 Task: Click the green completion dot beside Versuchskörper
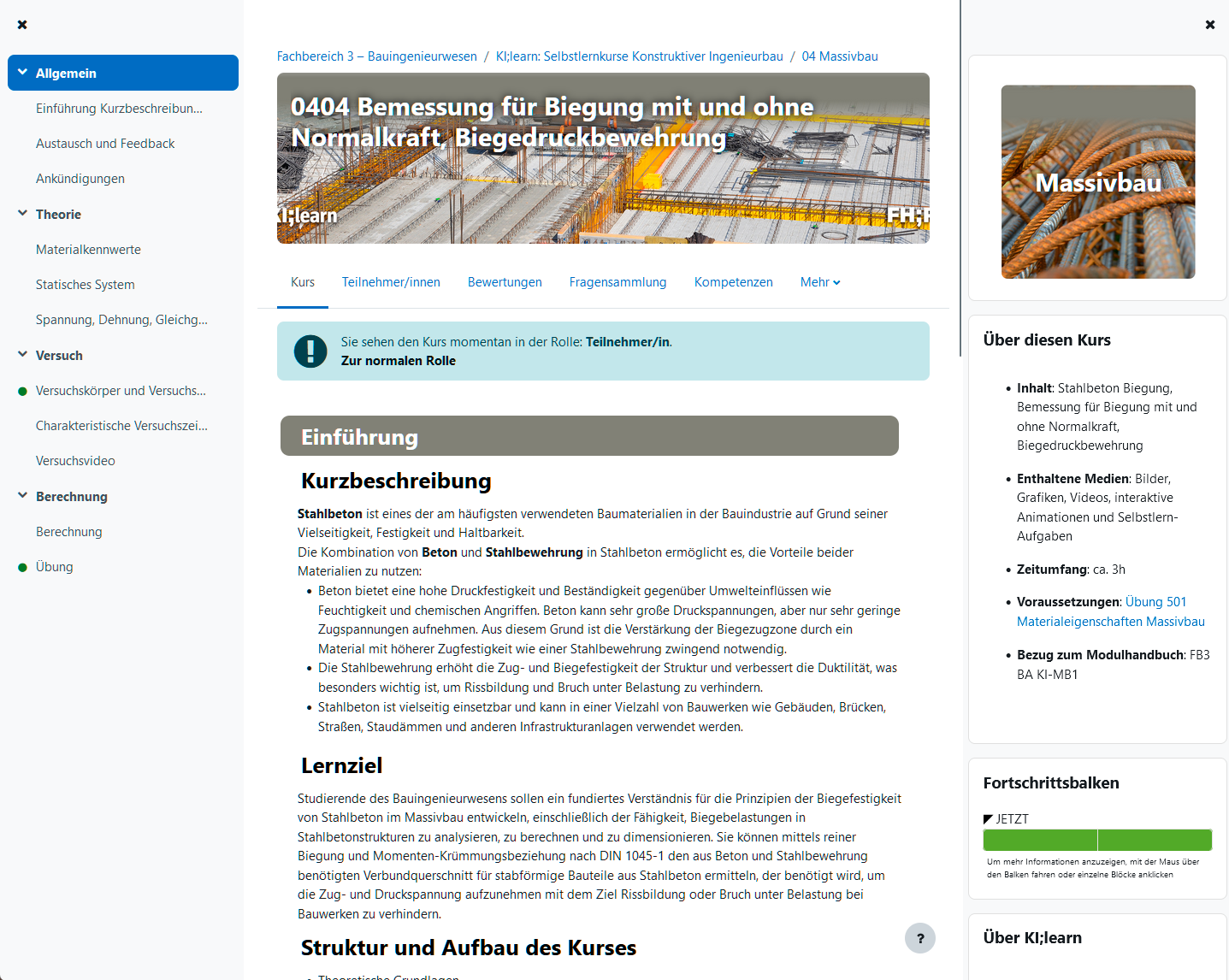23,392
